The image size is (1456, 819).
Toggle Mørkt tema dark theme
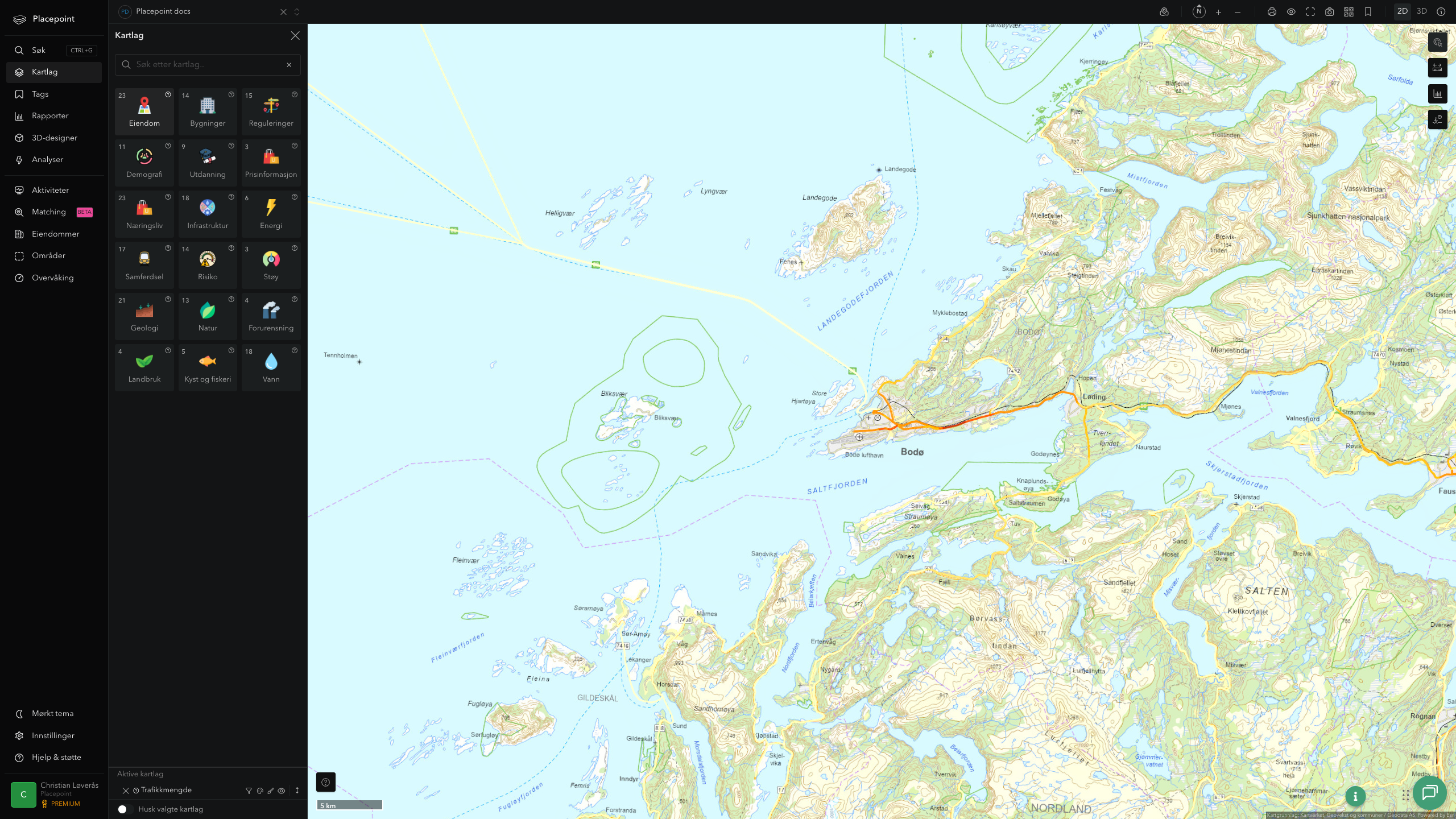coord(54,714)
